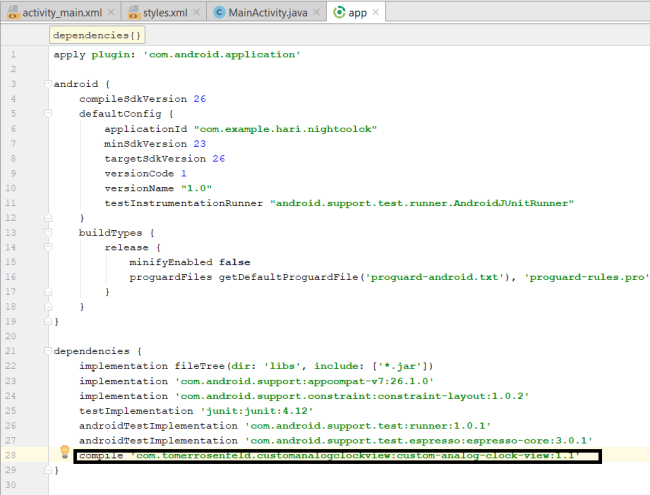Click the AndroidJUnitRunner string on line 11
Screen dimensions: 650x495
coord(422,203)
